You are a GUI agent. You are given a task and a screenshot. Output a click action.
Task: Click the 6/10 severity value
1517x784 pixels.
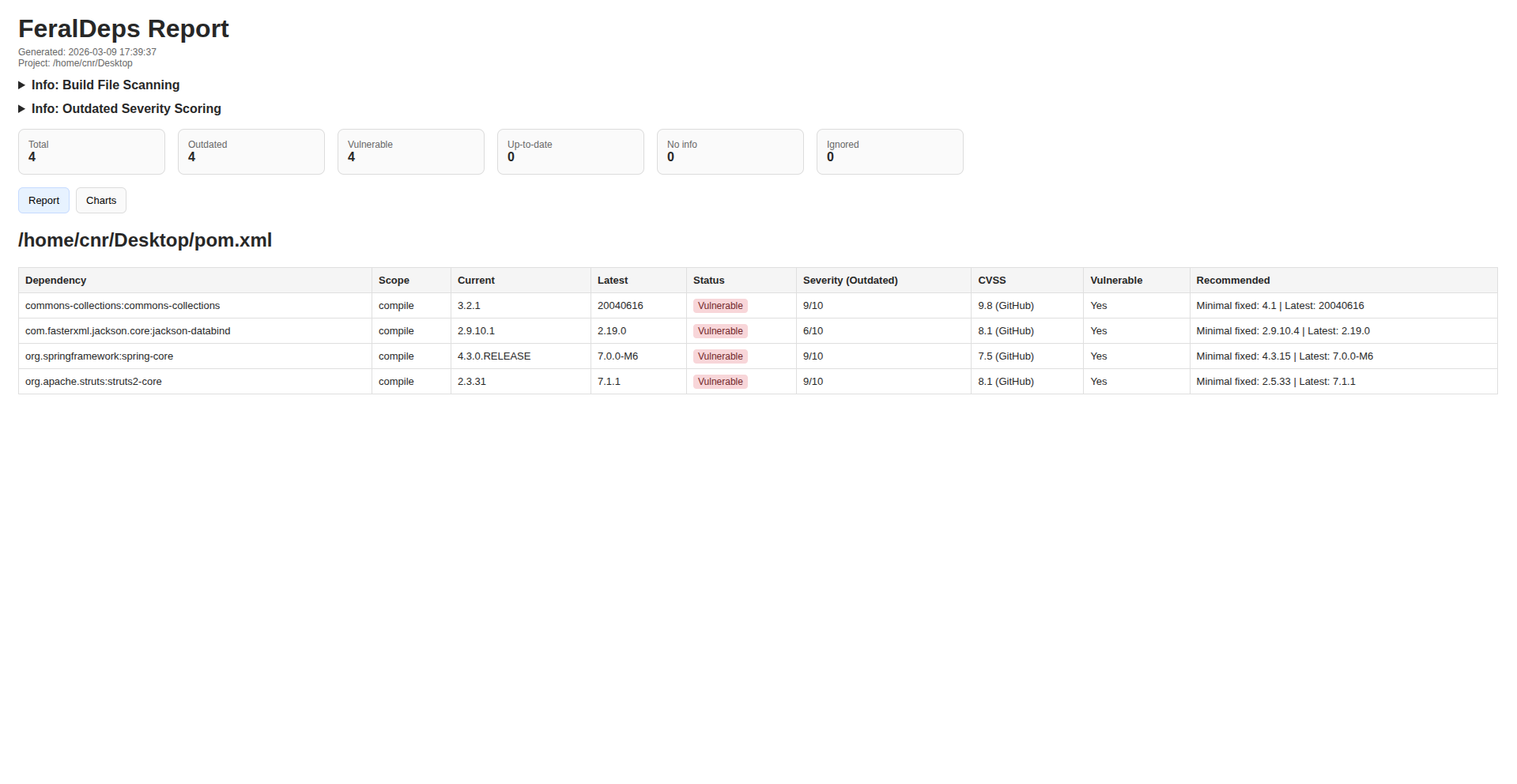coord(813,331)
